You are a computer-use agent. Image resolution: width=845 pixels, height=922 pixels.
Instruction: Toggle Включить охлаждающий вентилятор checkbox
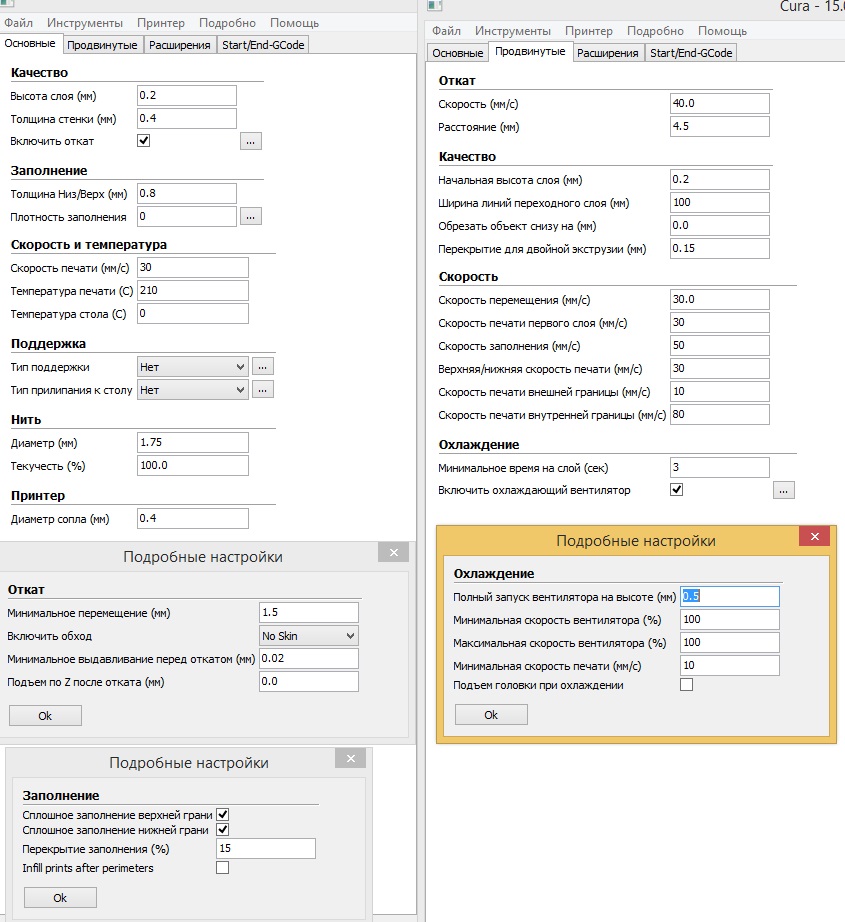676,489
